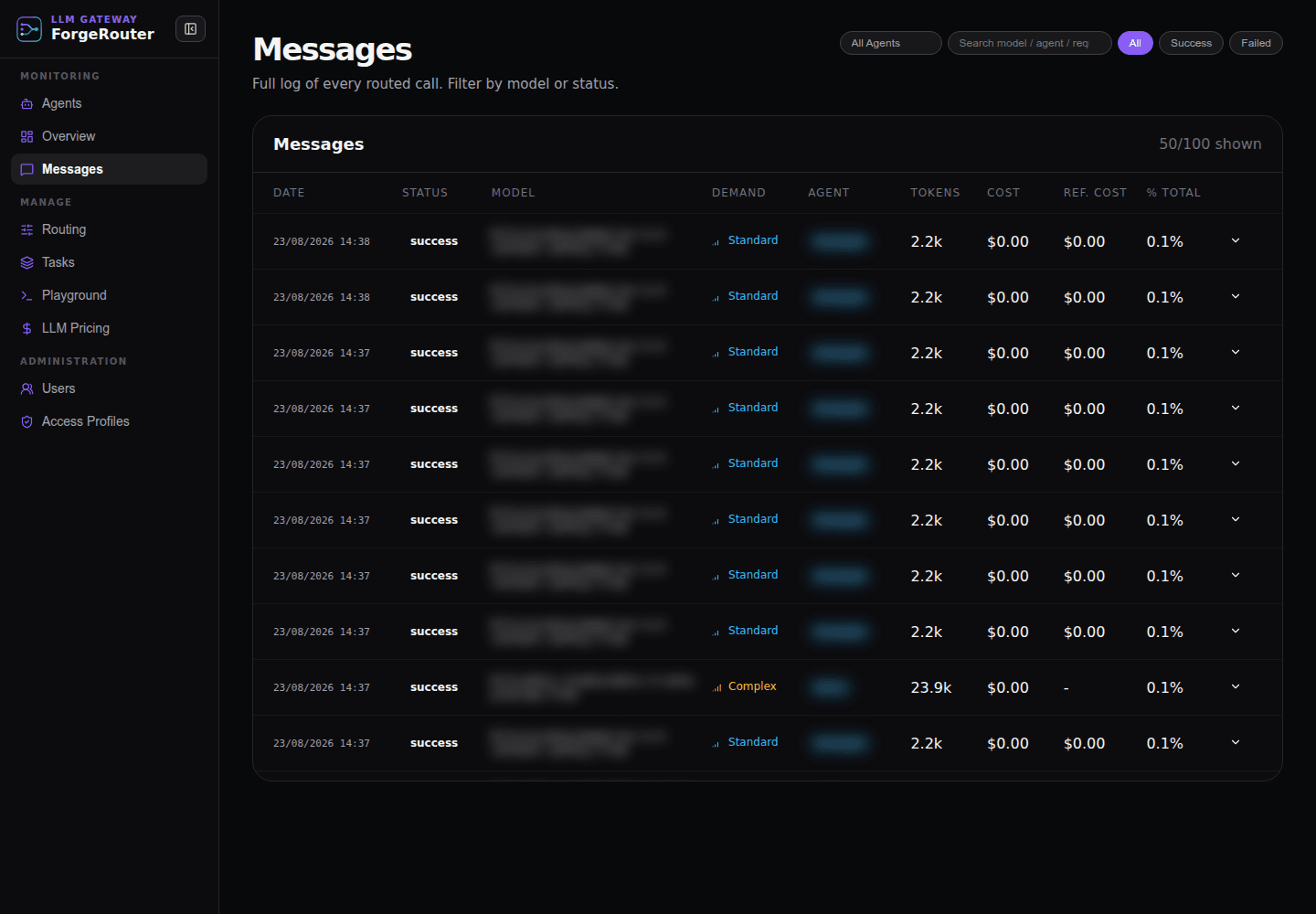Open the All Agents dropdown filter
Screen dimensions: 1316x914
(x=890, y=43)
